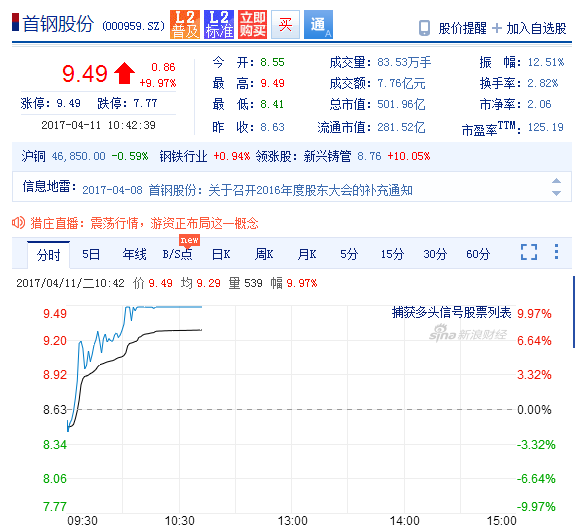Click 沪铜 futures quote label
The width and height of the screenshot is (575, 527).
pyautogui.click(x=33, y=157)
